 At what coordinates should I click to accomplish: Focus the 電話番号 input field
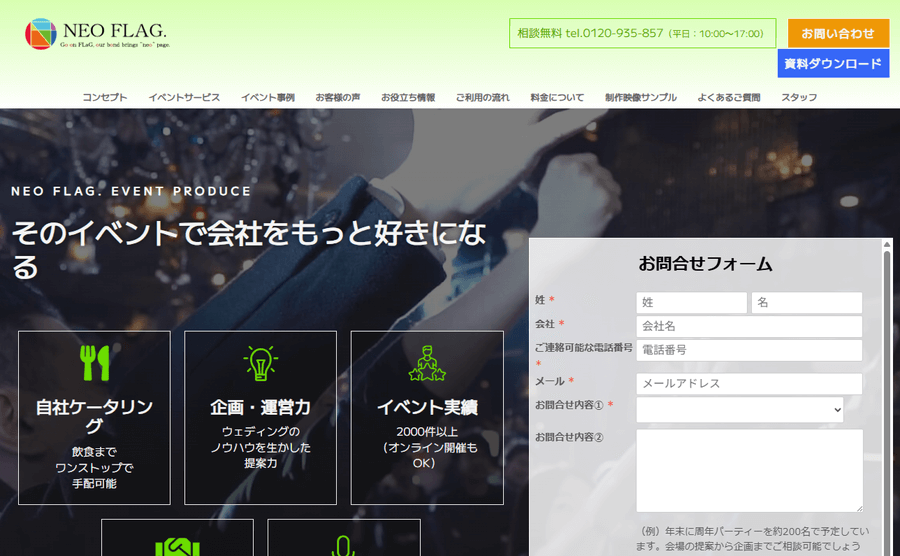point(749,350)
